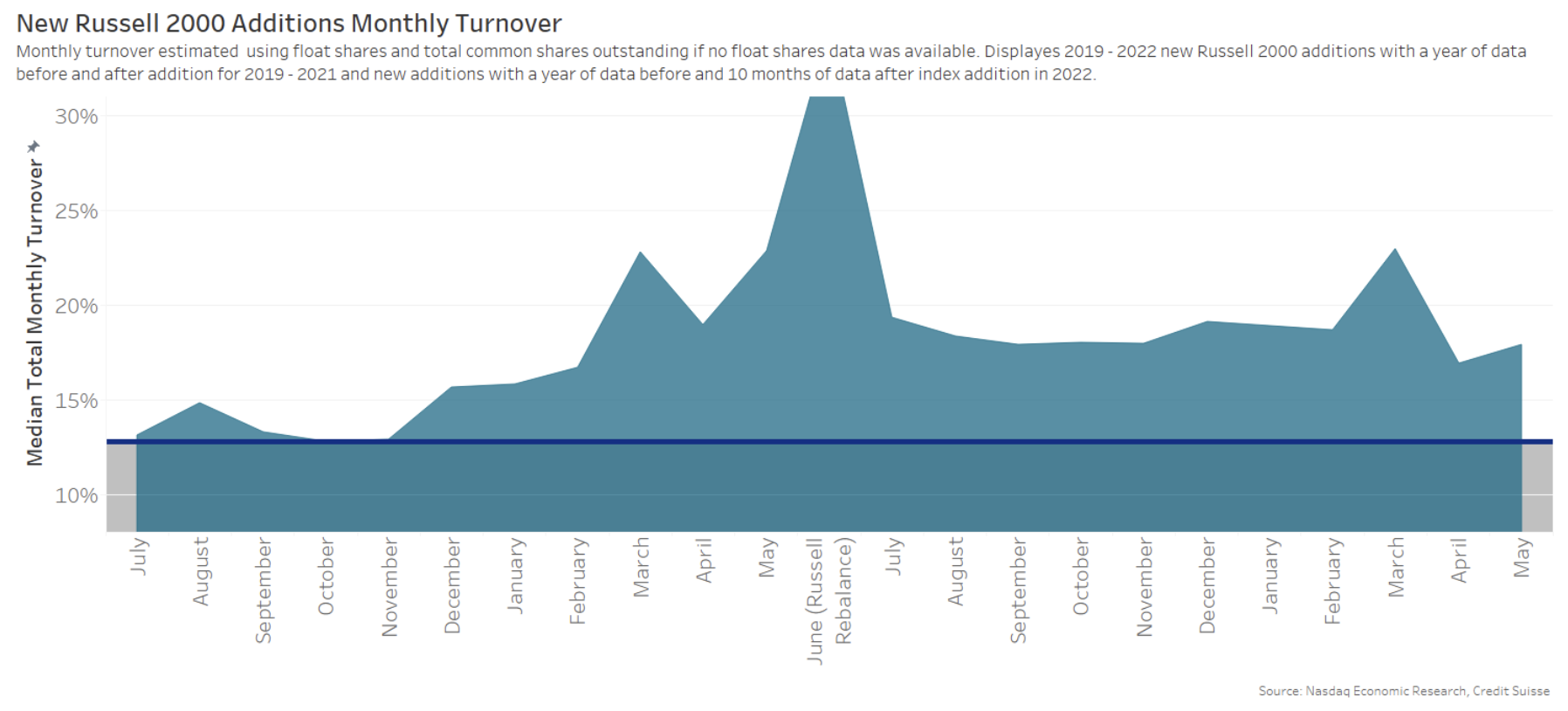The width and height of the screenshot is (1568, 711).
Task: Select the 15% y-axis tick label
Action: click(76, 401)
